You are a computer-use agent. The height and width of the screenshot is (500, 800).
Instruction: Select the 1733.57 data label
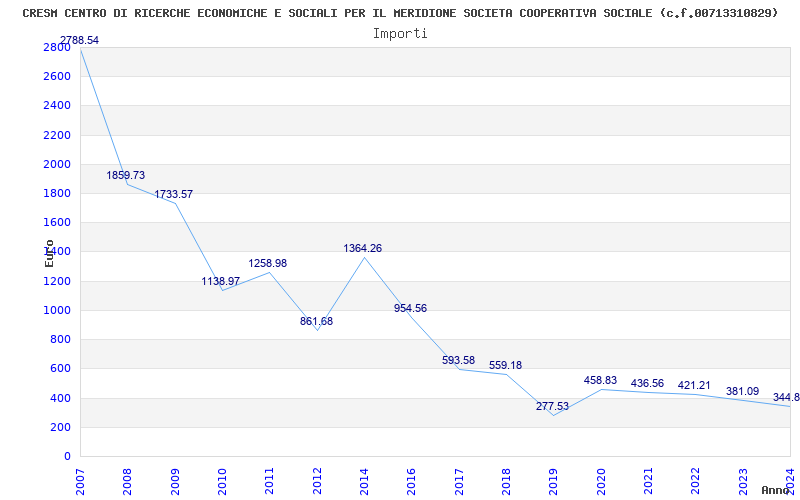point(173,194)
